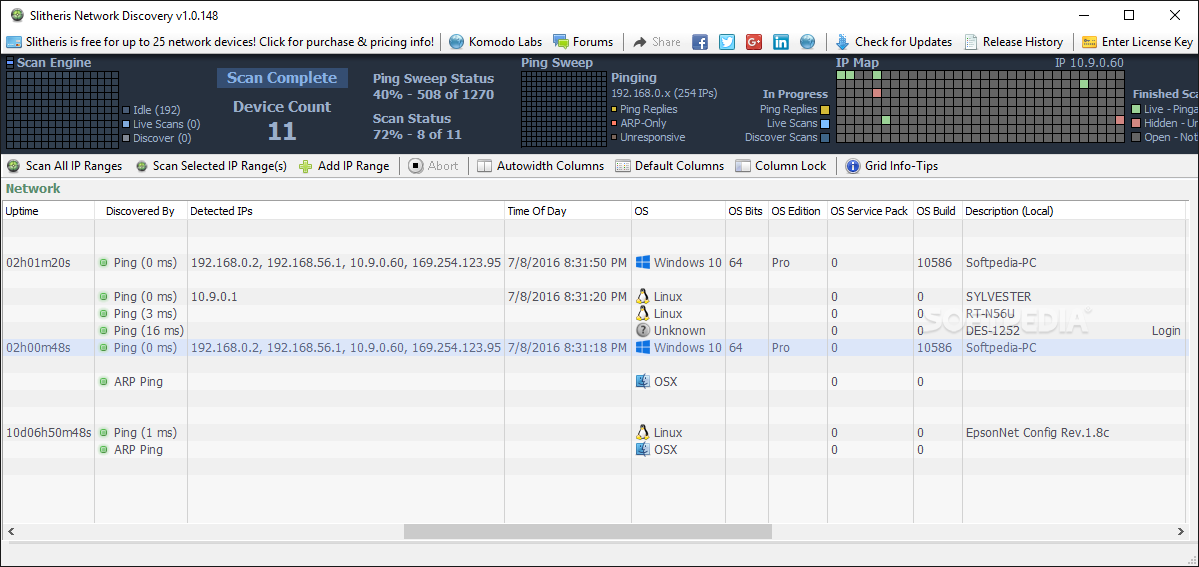
Task: Sort by Time Of Day column header
Action: [568, 211]
